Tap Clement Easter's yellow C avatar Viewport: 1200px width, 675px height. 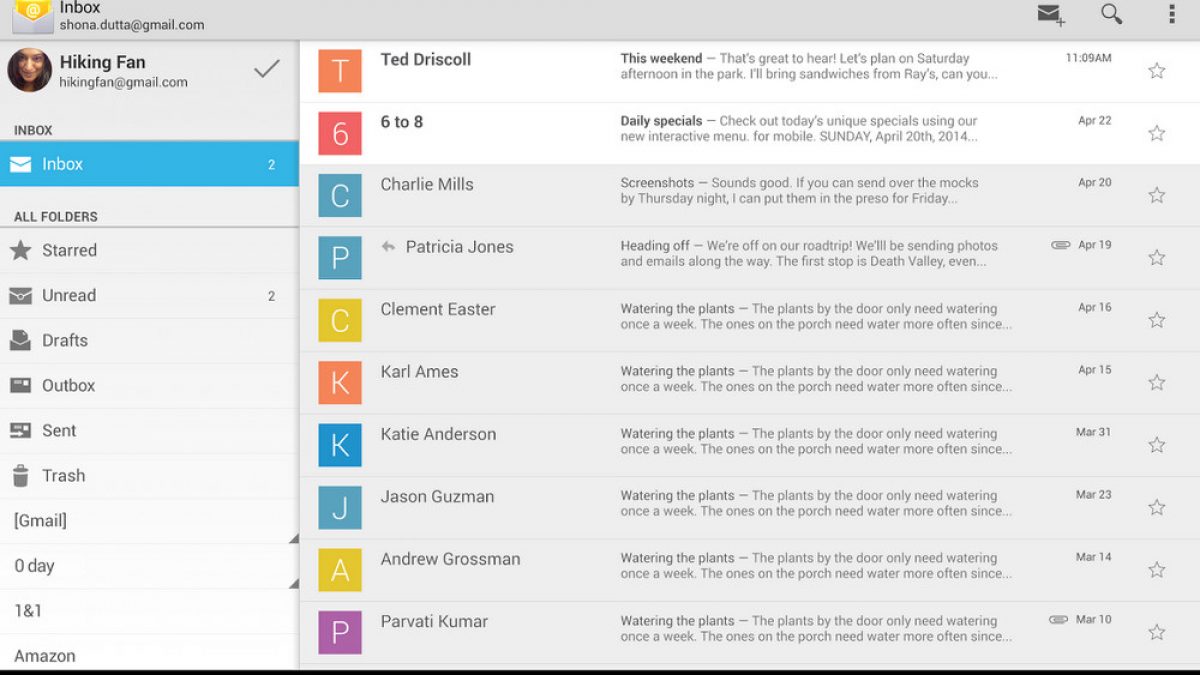click(x=340, y=320)
